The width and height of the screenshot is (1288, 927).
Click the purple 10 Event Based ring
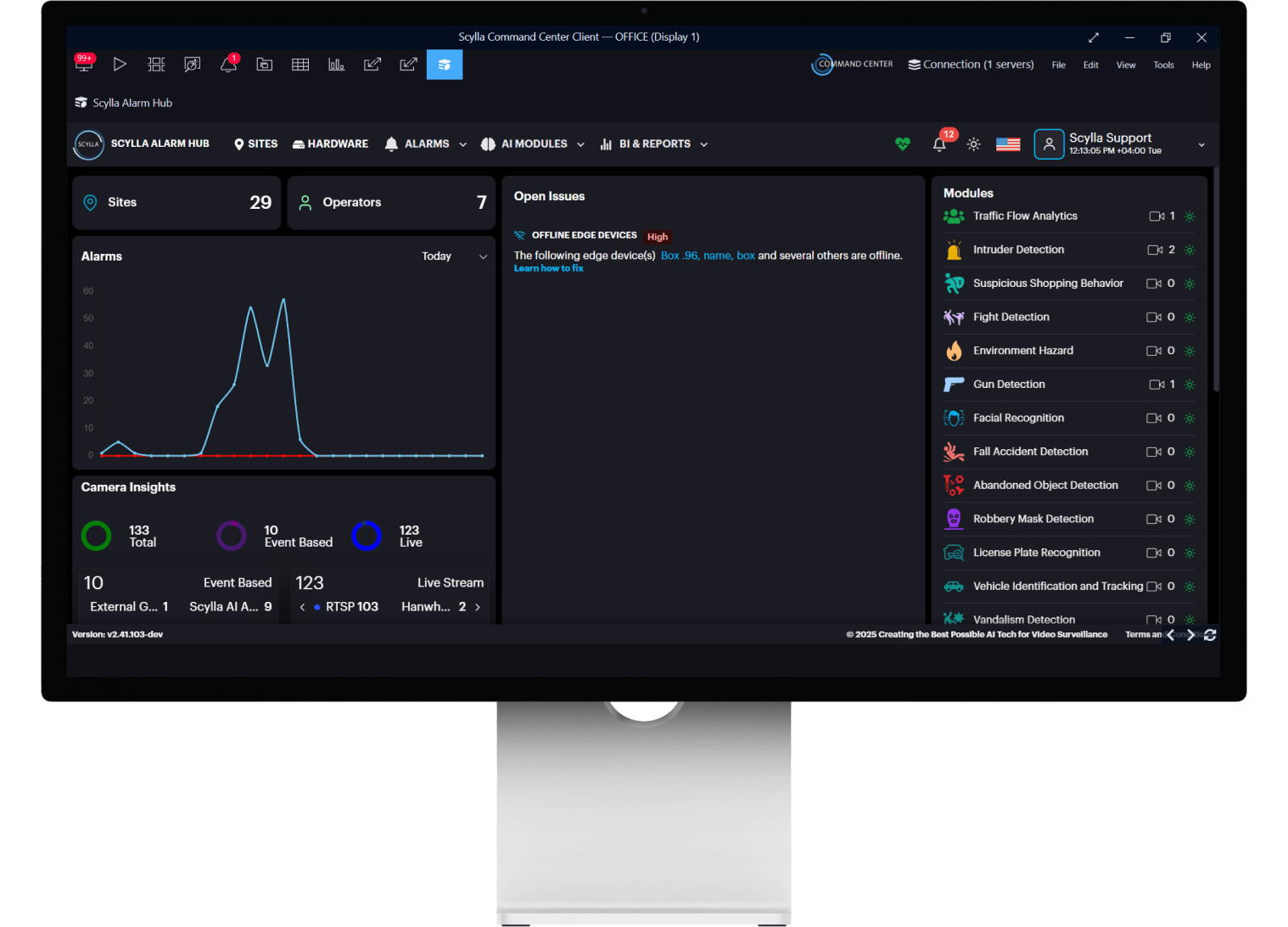pyautogui.click(x=232, y=537)
